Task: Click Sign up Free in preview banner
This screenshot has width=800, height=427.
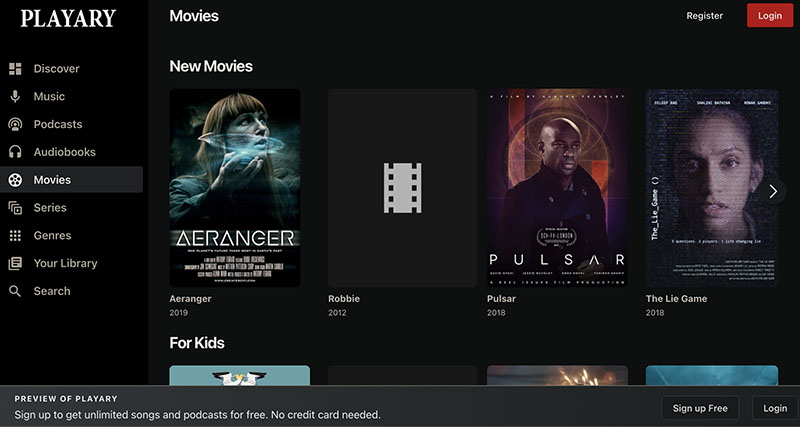Action: (700, 408)
